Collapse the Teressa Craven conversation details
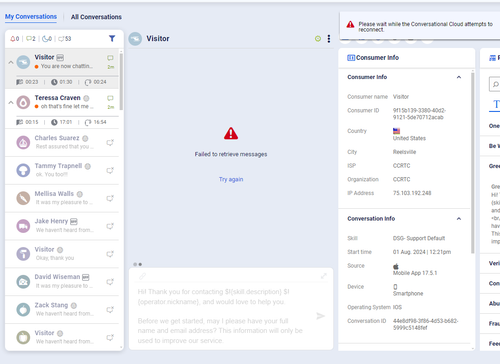The image size is (500, 364). 11,103
